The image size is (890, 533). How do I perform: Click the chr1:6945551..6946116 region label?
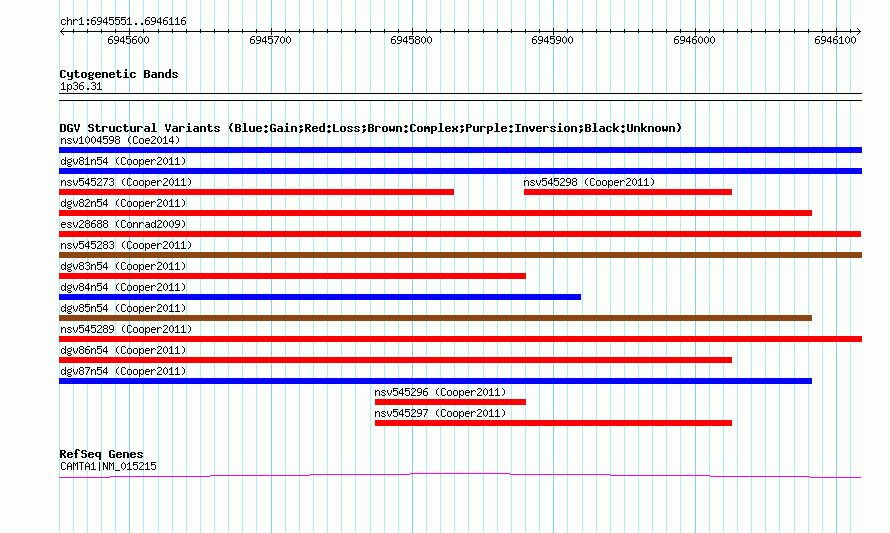point(123,22)
